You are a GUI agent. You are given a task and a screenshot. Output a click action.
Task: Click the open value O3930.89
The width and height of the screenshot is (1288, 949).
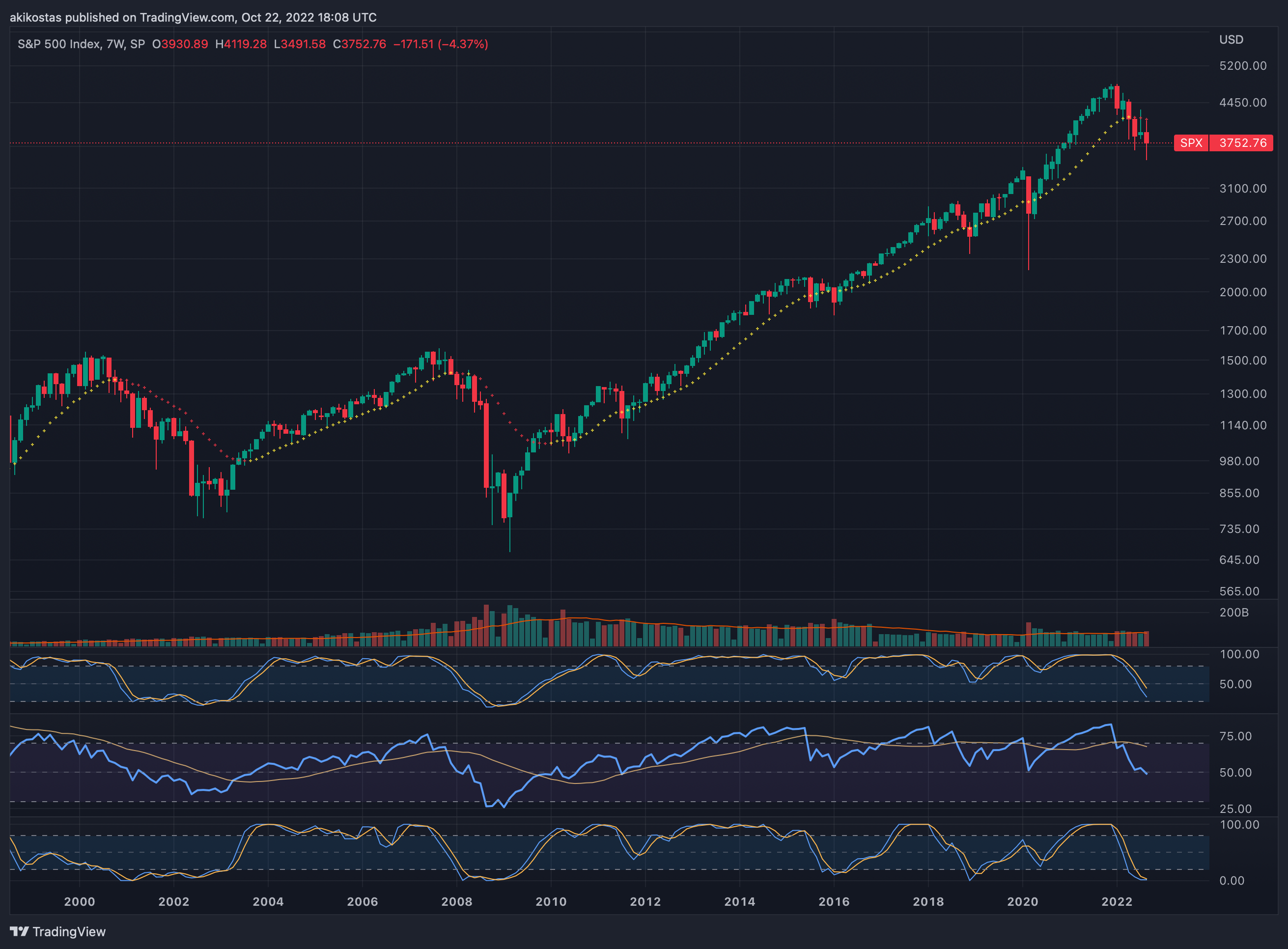click(x=180, y=44)
